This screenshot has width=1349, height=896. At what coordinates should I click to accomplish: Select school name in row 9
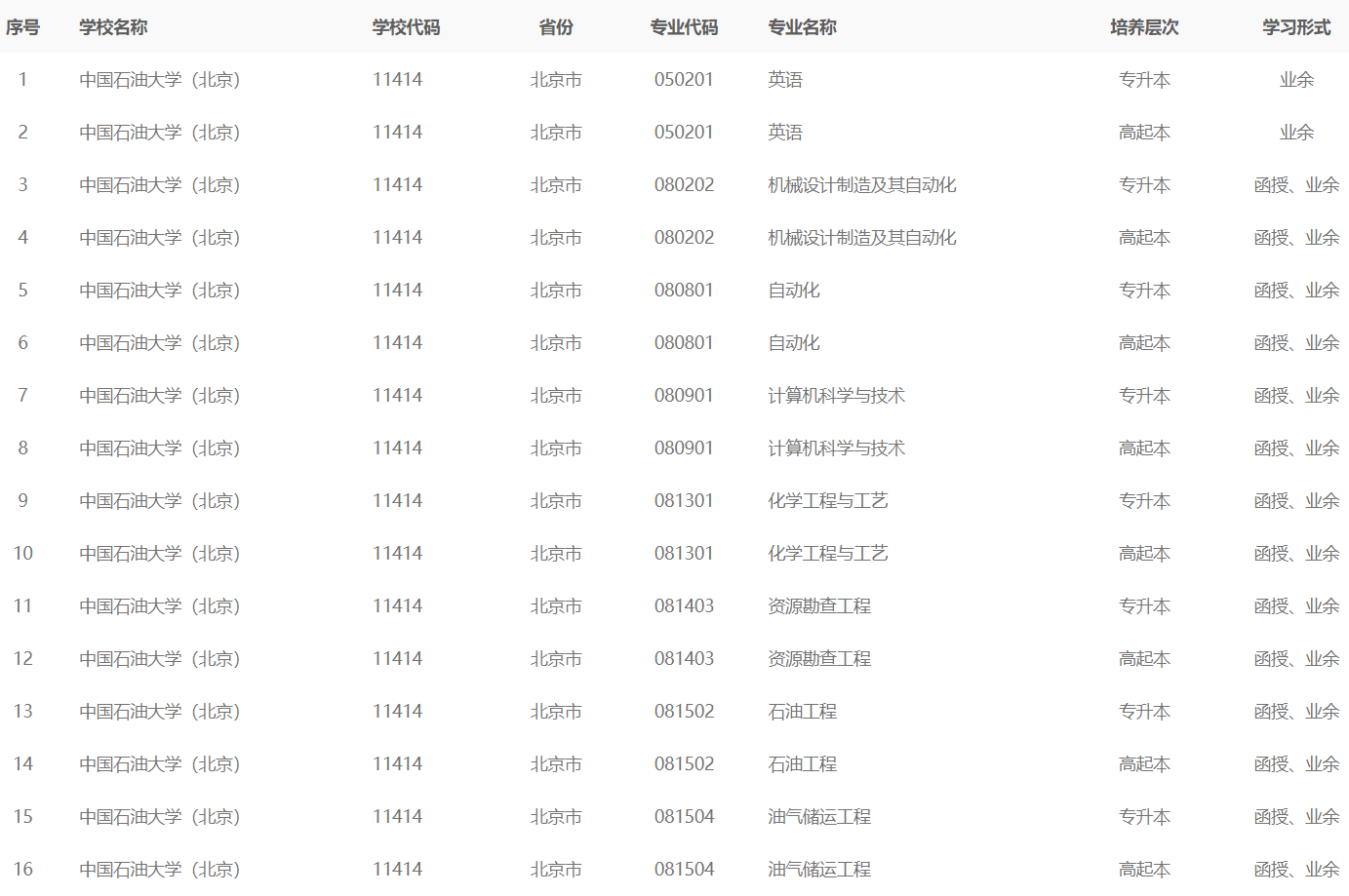coord(160,501)
